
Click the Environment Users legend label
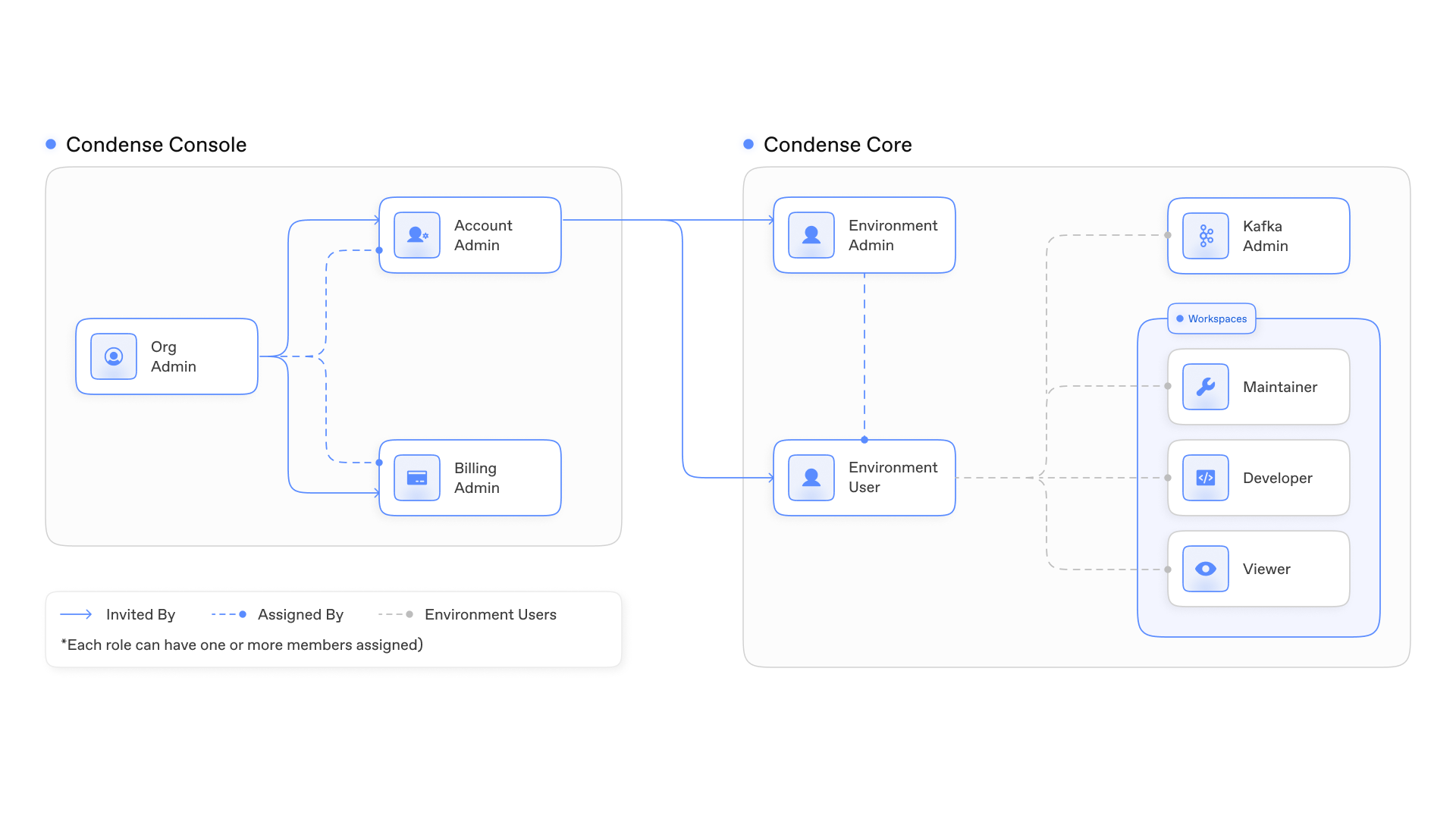(x=490, y=614)
